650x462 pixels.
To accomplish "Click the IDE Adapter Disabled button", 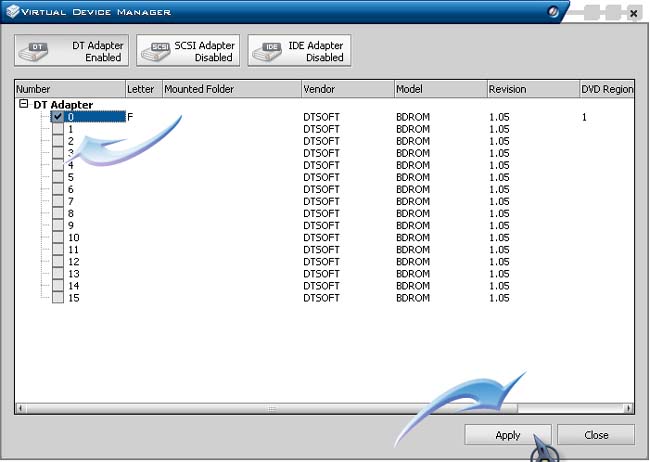I will (299, 51).
